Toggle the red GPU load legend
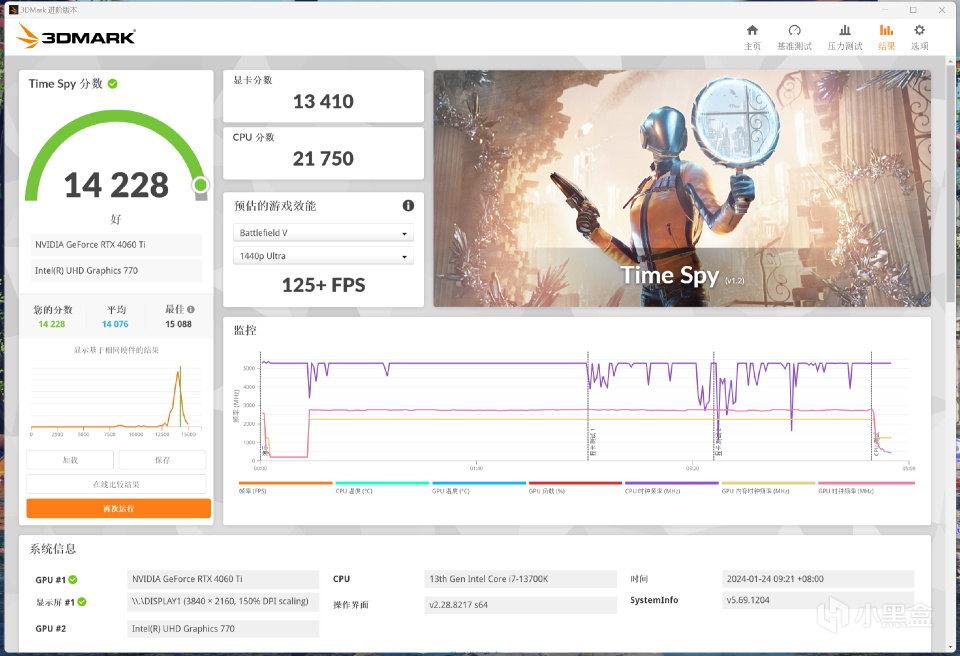 [x=576, y=487]
